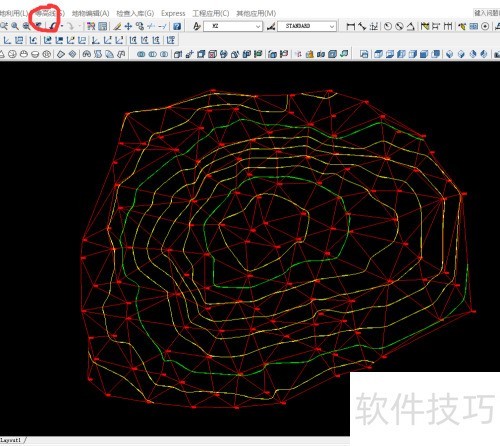Click the Zoom Window magnifier icon
500x446 pixels.
point(15,26)
